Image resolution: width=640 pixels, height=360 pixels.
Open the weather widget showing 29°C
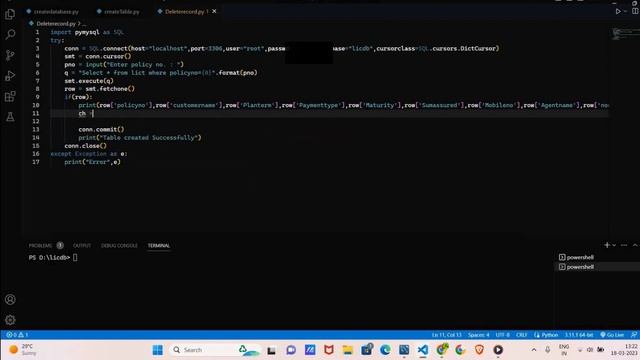[23, 350]
